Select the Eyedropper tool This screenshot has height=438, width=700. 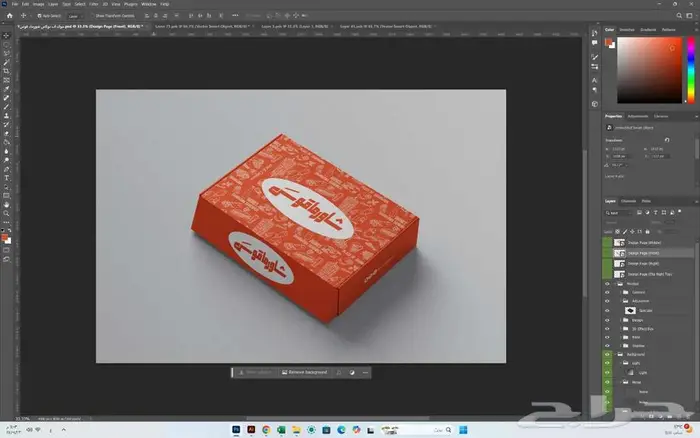coord(6,89)
